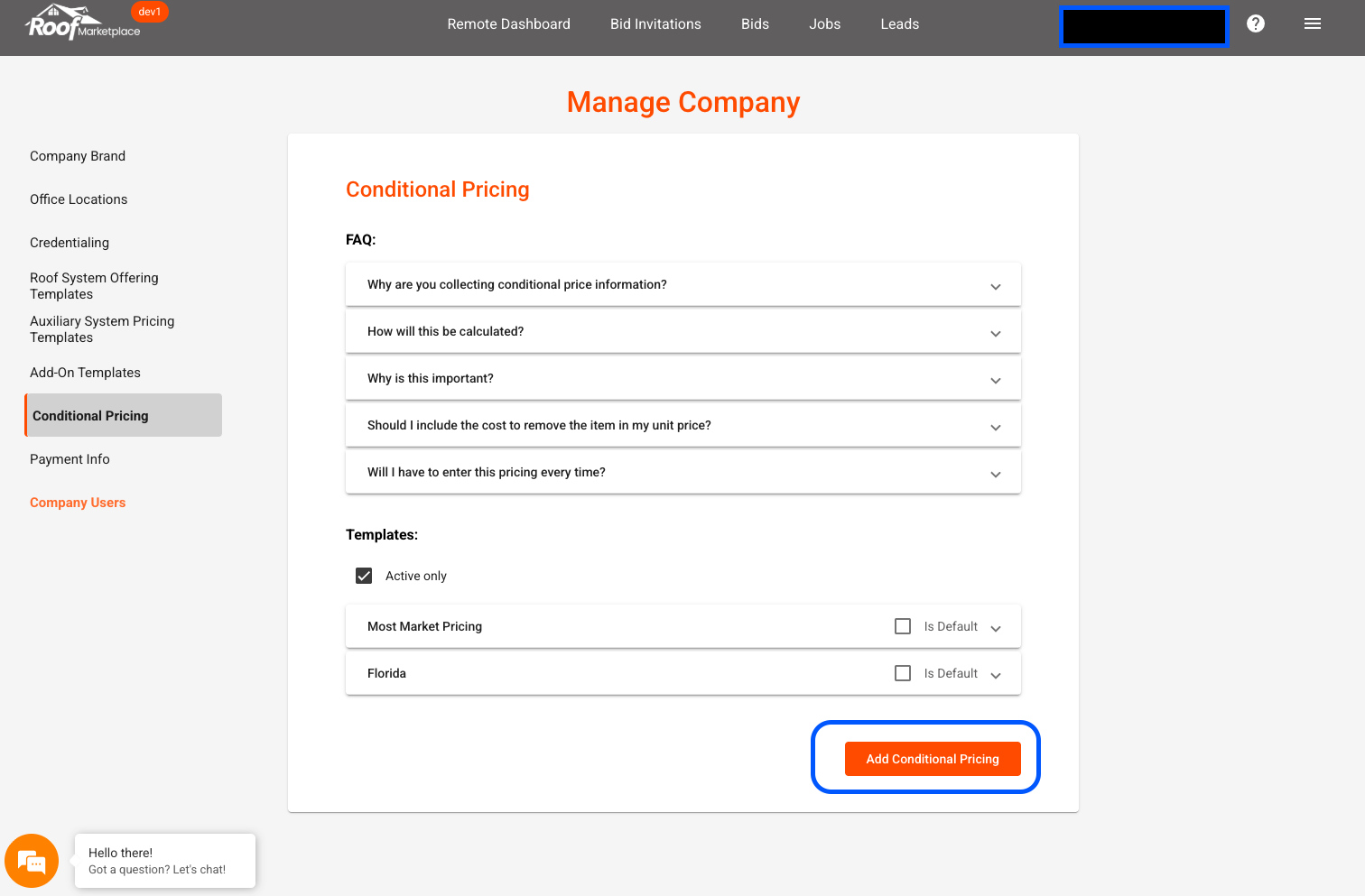Expand the Florida template chevron
This screenshot has height=896, width=1365.
(x=996, y=675)
